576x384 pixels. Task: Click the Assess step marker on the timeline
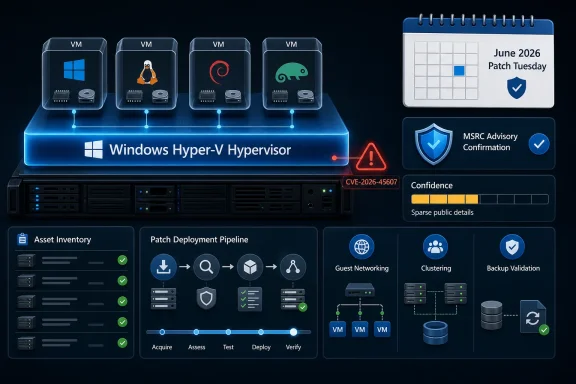tap(196, 332)
